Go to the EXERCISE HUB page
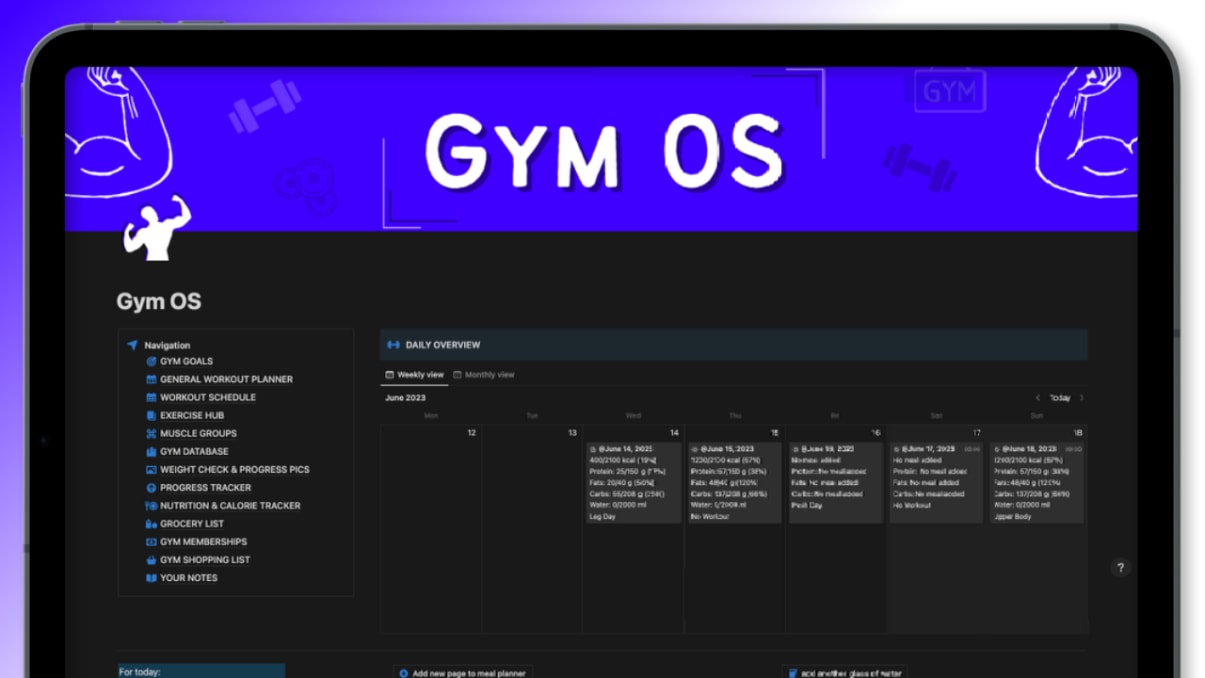 [192, 415]
